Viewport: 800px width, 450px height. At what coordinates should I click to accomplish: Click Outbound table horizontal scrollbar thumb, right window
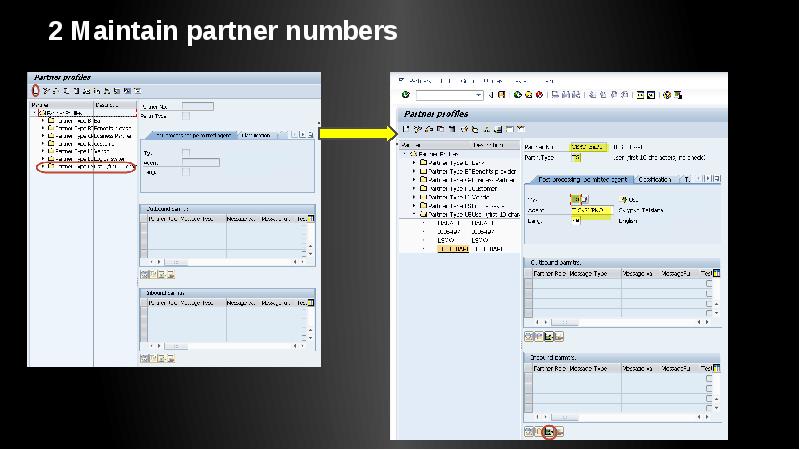click(x=565, y=322)
